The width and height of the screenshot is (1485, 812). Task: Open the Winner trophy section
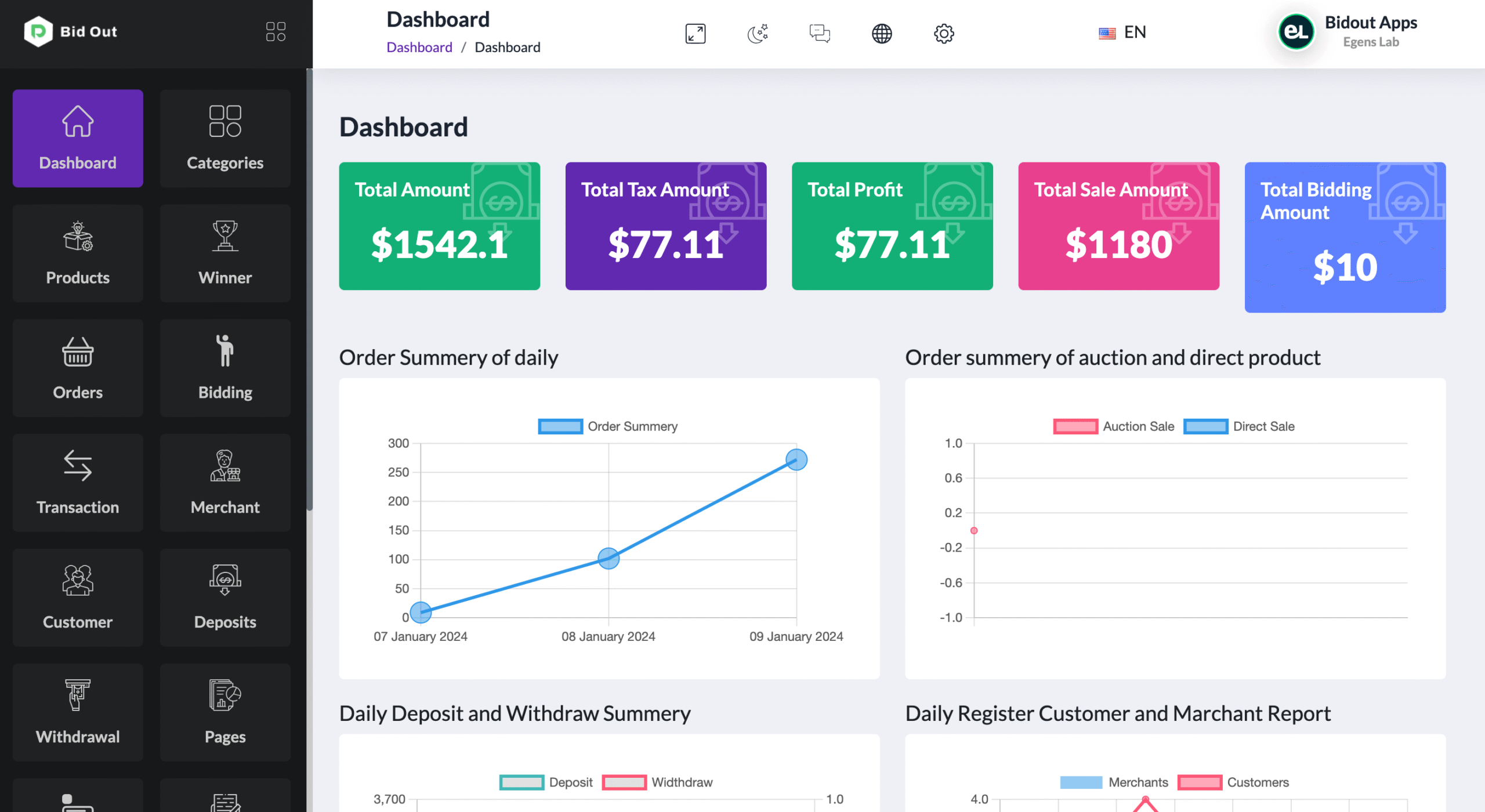[225, 253]
